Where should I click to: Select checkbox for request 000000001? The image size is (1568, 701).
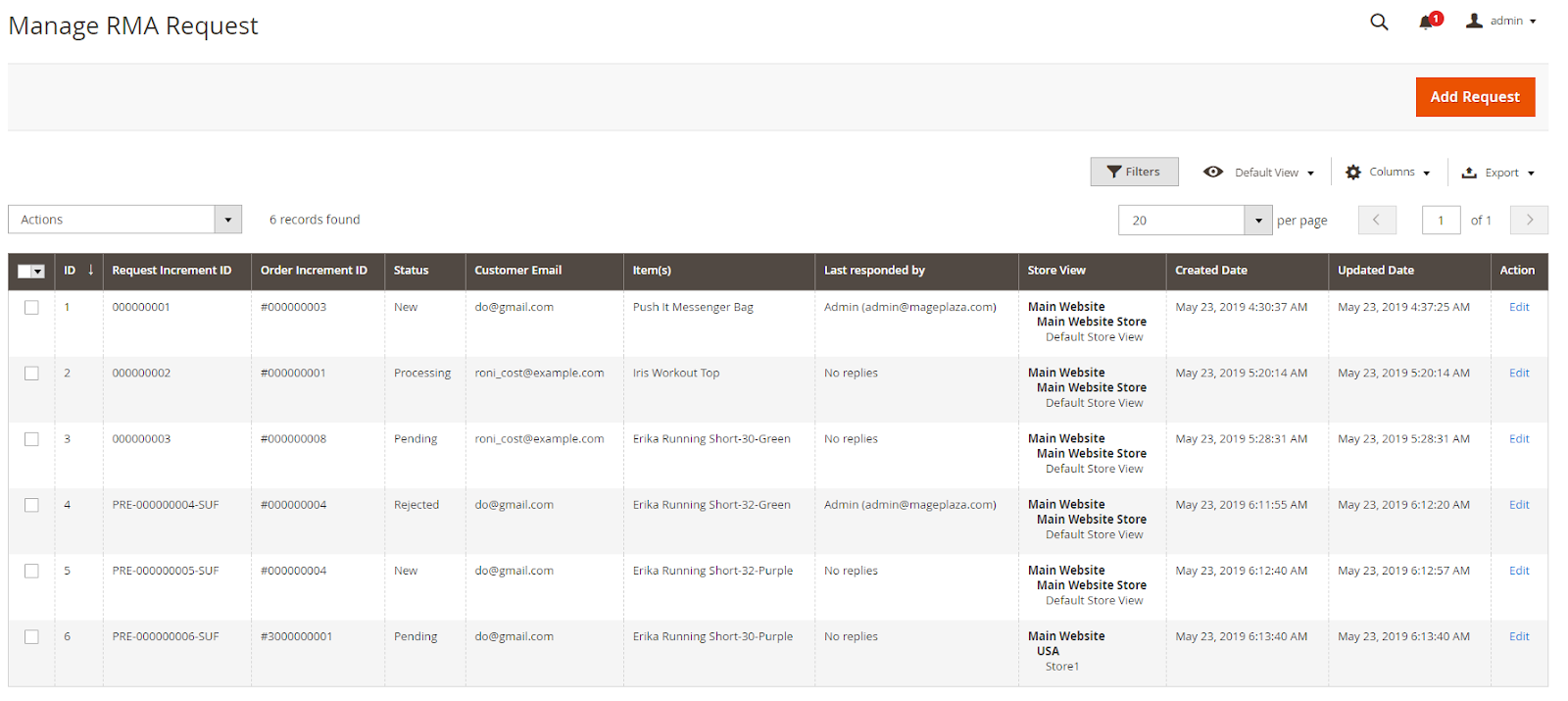[x=31, y=308]
